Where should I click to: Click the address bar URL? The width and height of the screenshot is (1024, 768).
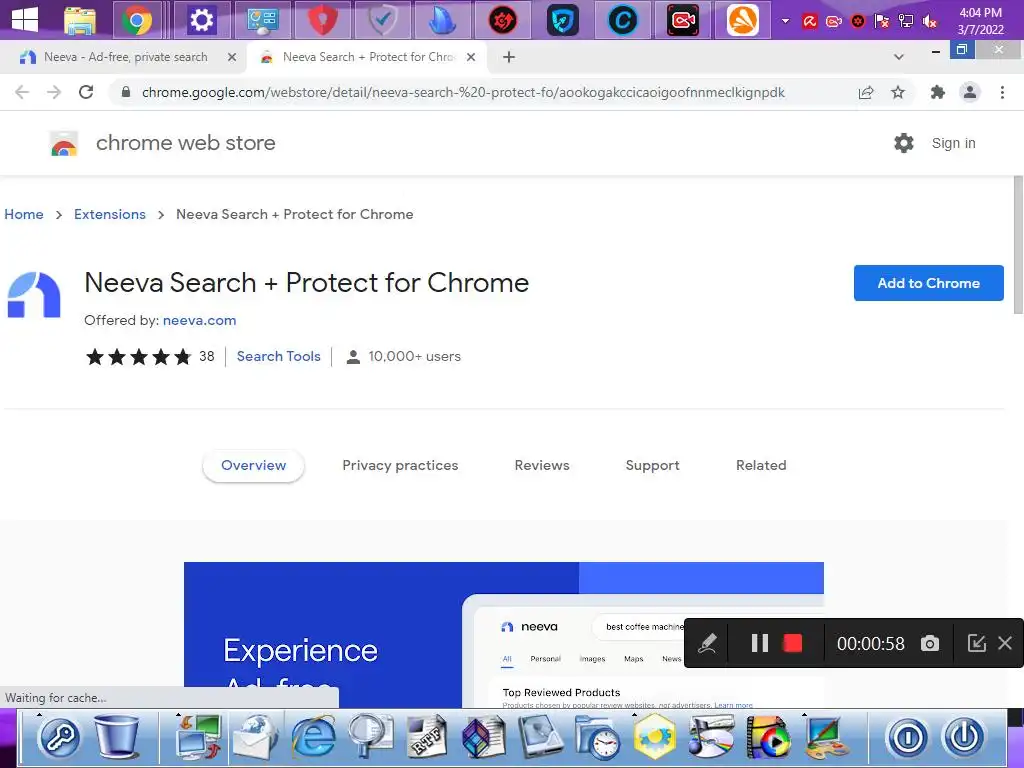[x=463, y=92]
